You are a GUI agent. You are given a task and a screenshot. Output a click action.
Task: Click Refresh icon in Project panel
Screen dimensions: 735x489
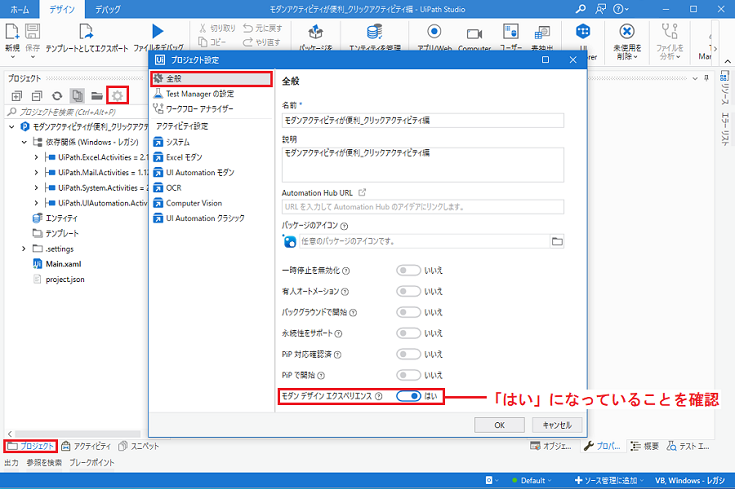tap(57, 96)
